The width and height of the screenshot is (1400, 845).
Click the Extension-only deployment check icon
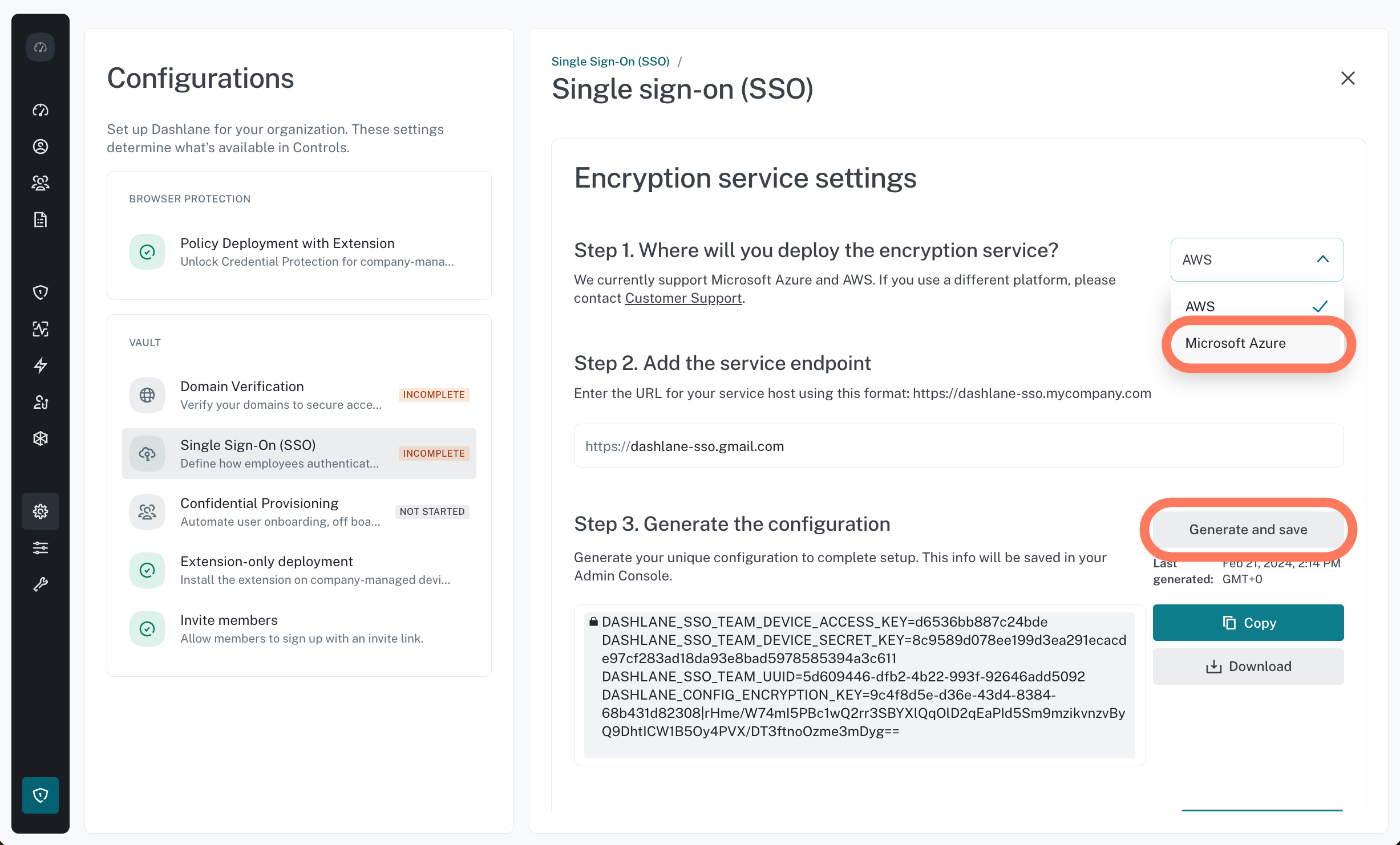click(x=147, y=570)
